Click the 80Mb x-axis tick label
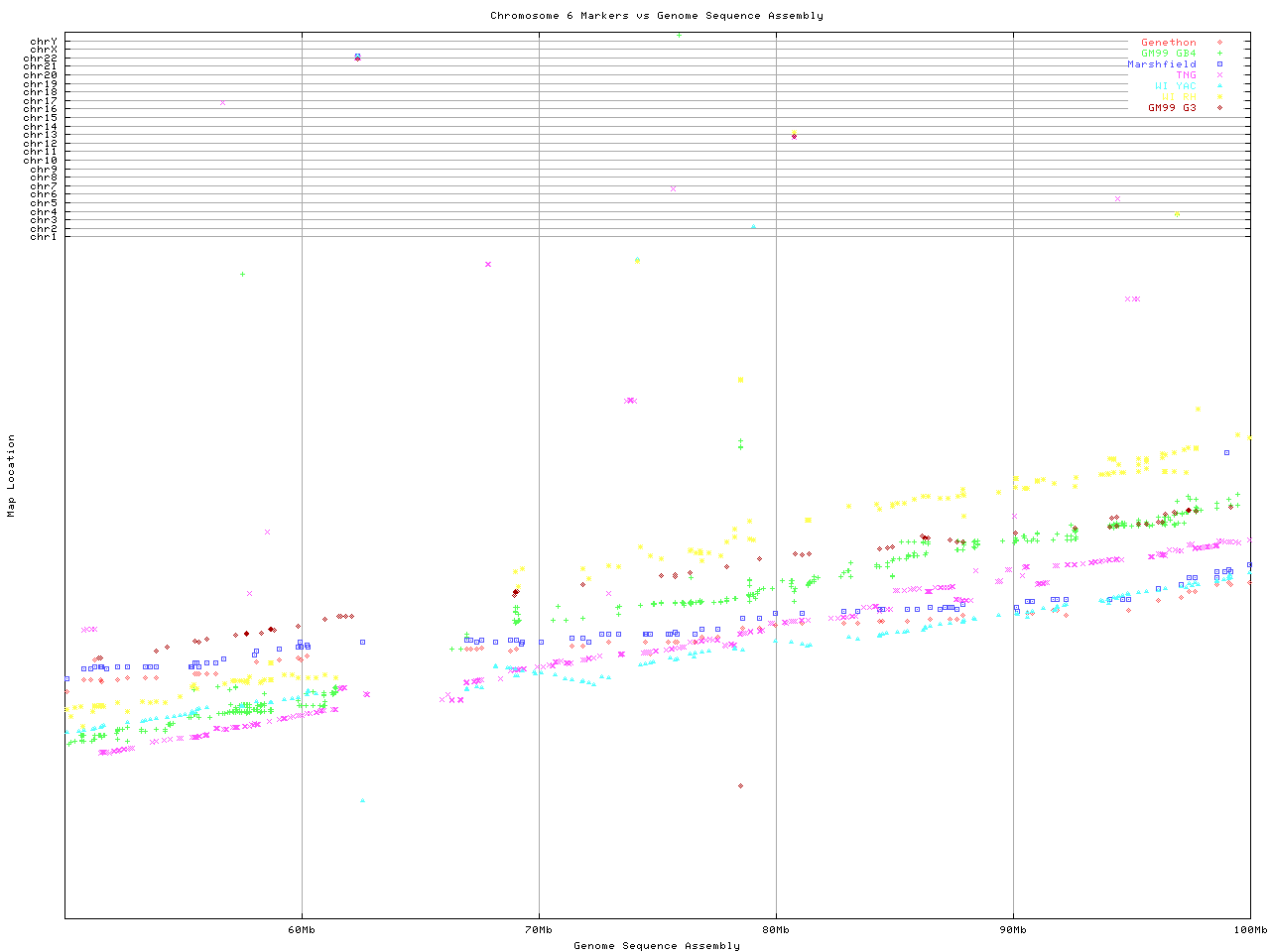The width and height of the screenshot is (1270, 952). [776, 930]
